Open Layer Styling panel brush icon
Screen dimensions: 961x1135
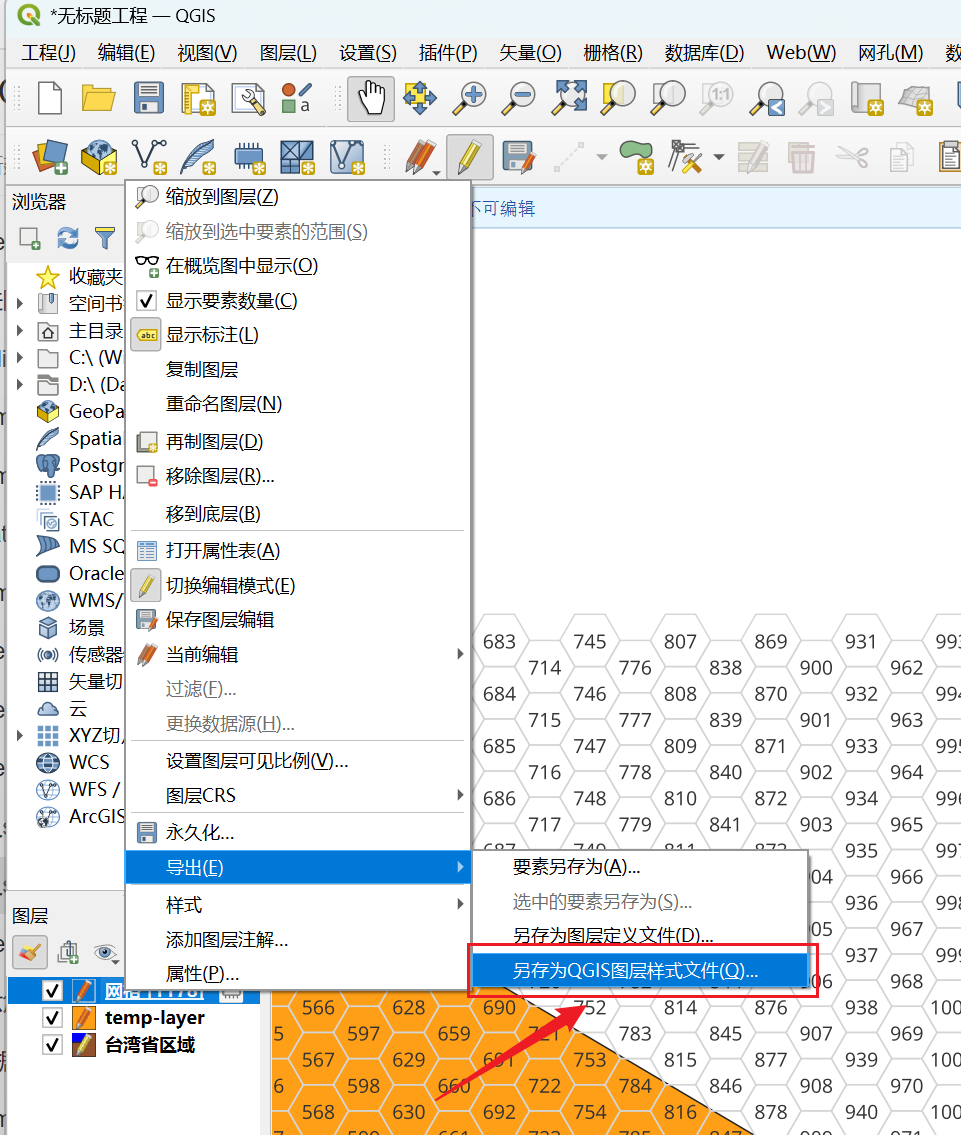point(30,952)
